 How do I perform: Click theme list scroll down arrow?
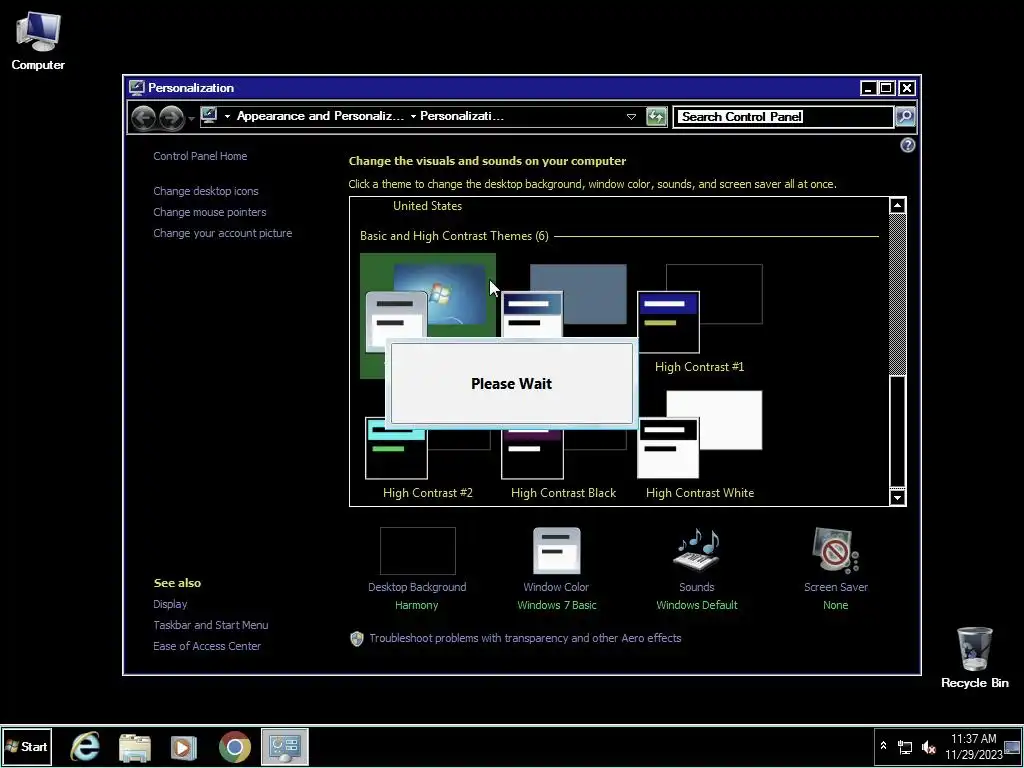coord(897,498)
